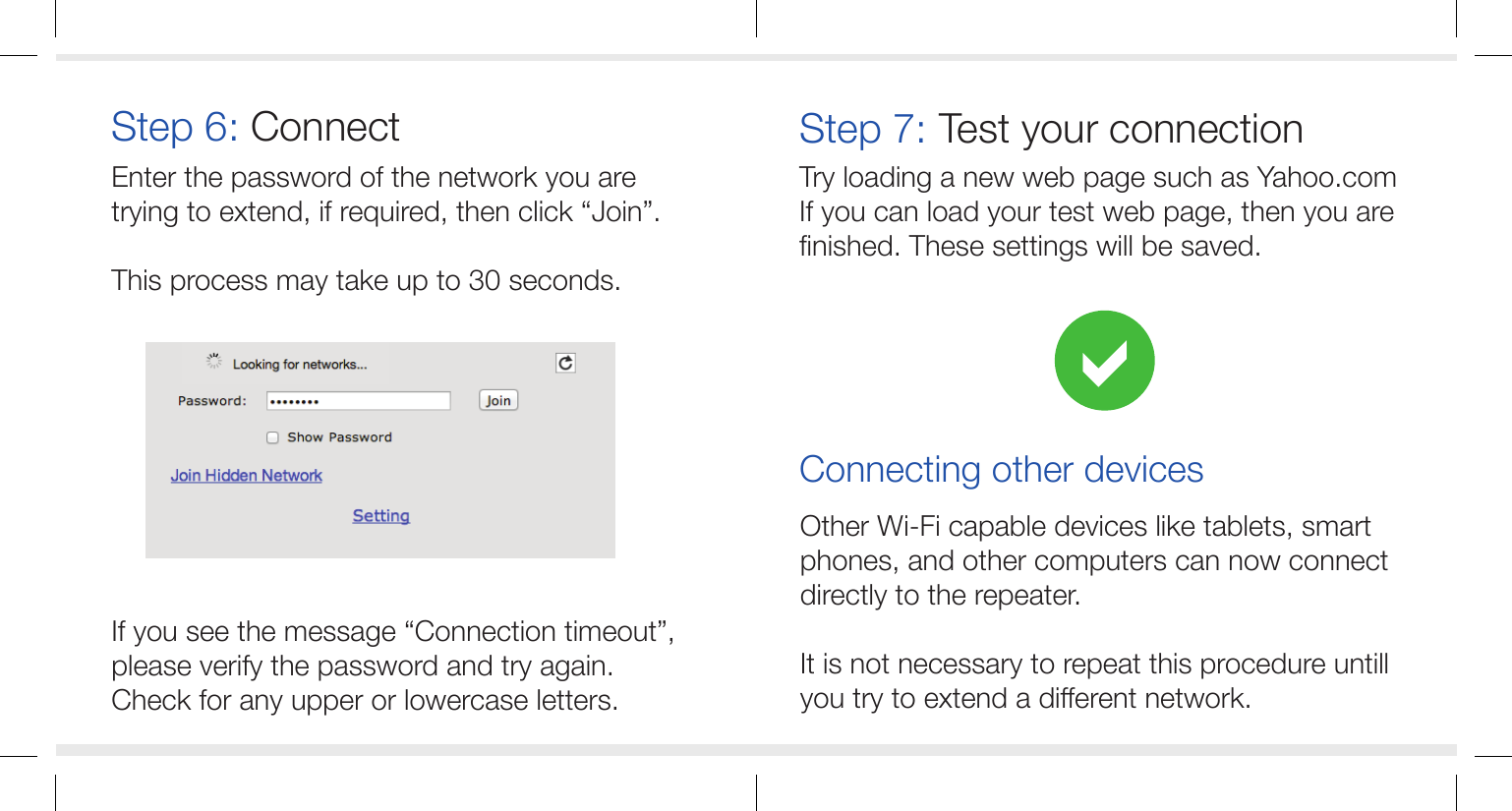Select the Step 7: Test your connection heading
This screenshot has height=811, width=1512.
[1051, 128]
